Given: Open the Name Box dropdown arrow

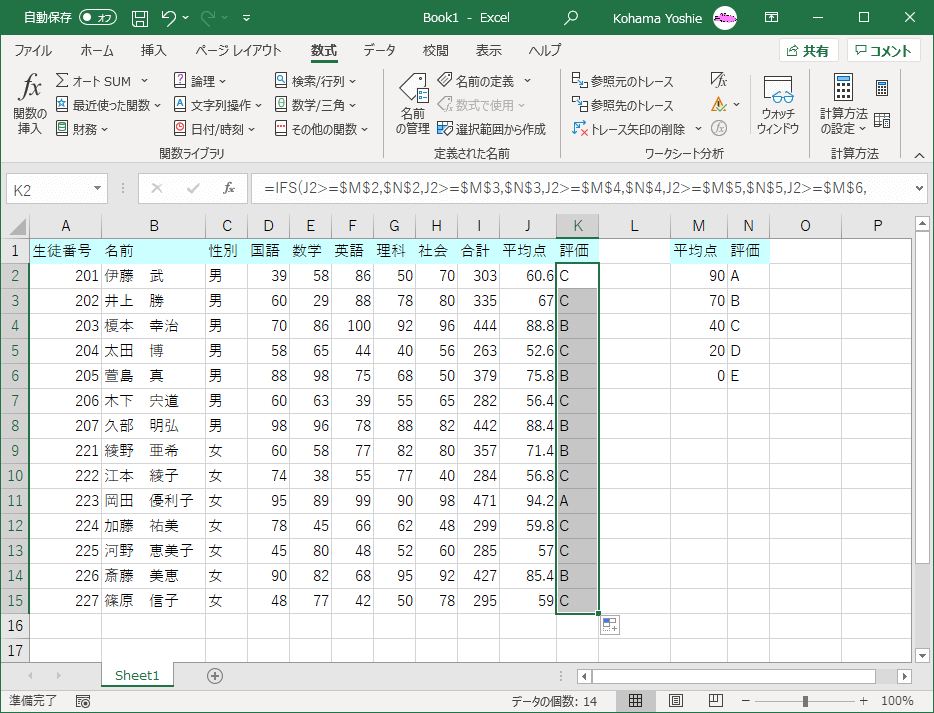Looking at the screenshot, I should click(x=97, y=189).
